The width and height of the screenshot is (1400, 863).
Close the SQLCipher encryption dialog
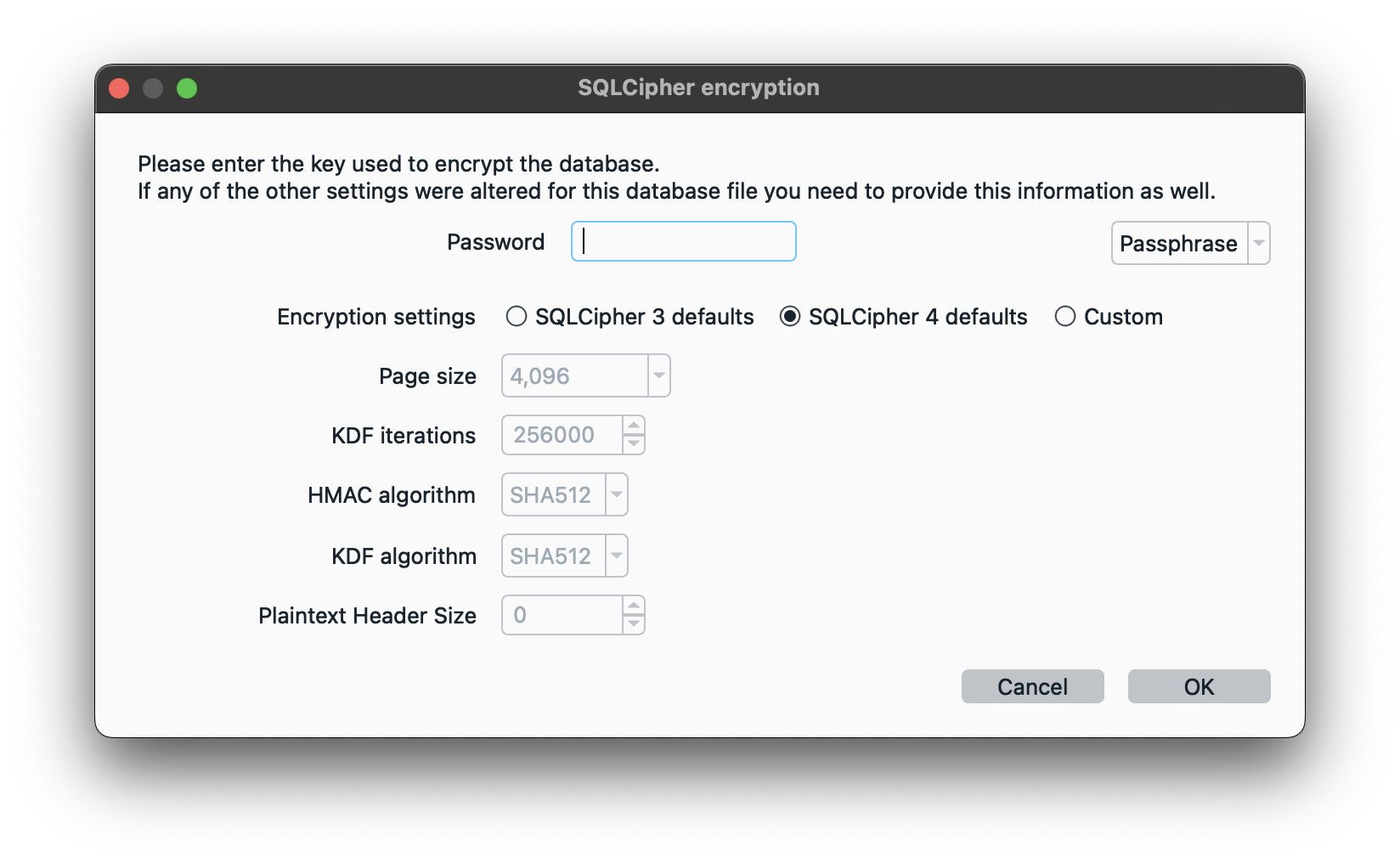tap(119, 88)
